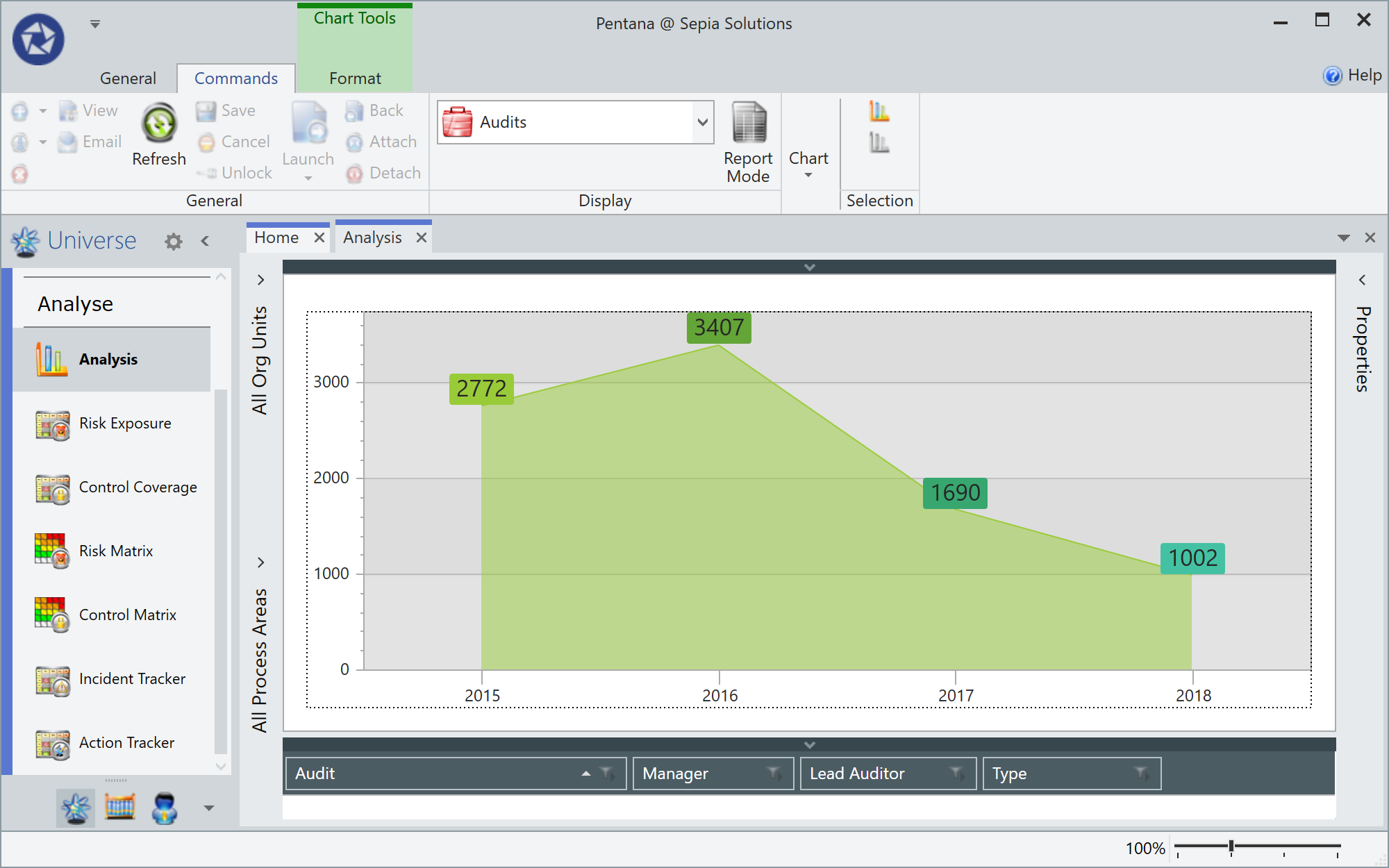Click the zoom slider handle
1389x868 pixels.
coord(1231,846)
